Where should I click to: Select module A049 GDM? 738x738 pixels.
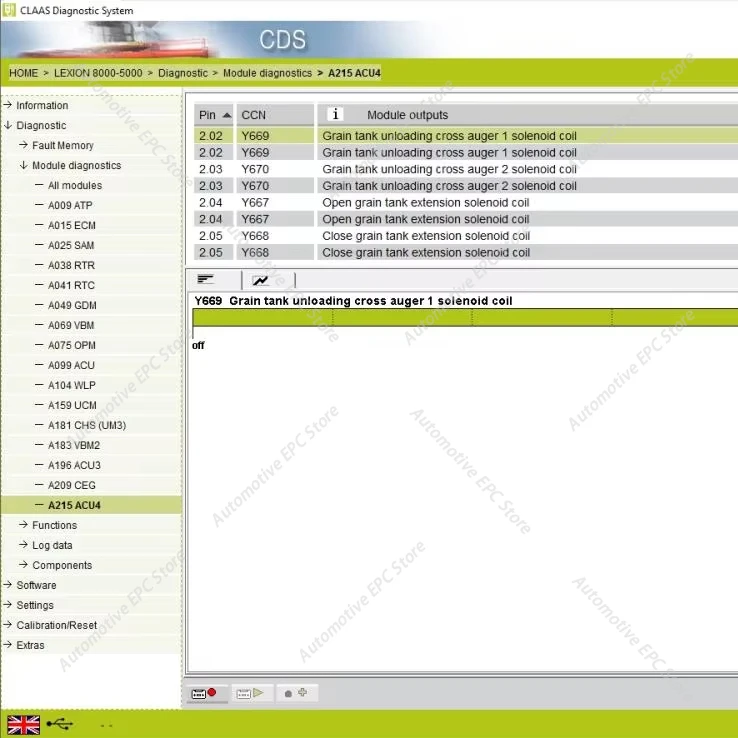point(72,305)
